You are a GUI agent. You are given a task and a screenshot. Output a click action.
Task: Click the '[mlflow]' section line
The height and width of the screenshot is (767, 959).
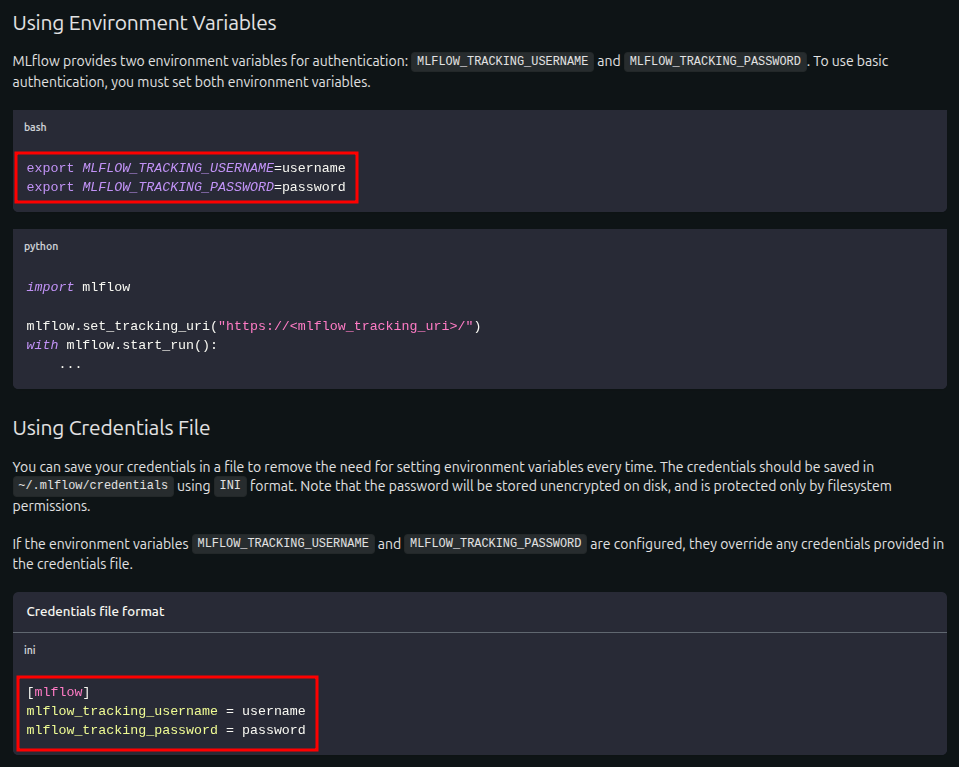coord(58,692)
